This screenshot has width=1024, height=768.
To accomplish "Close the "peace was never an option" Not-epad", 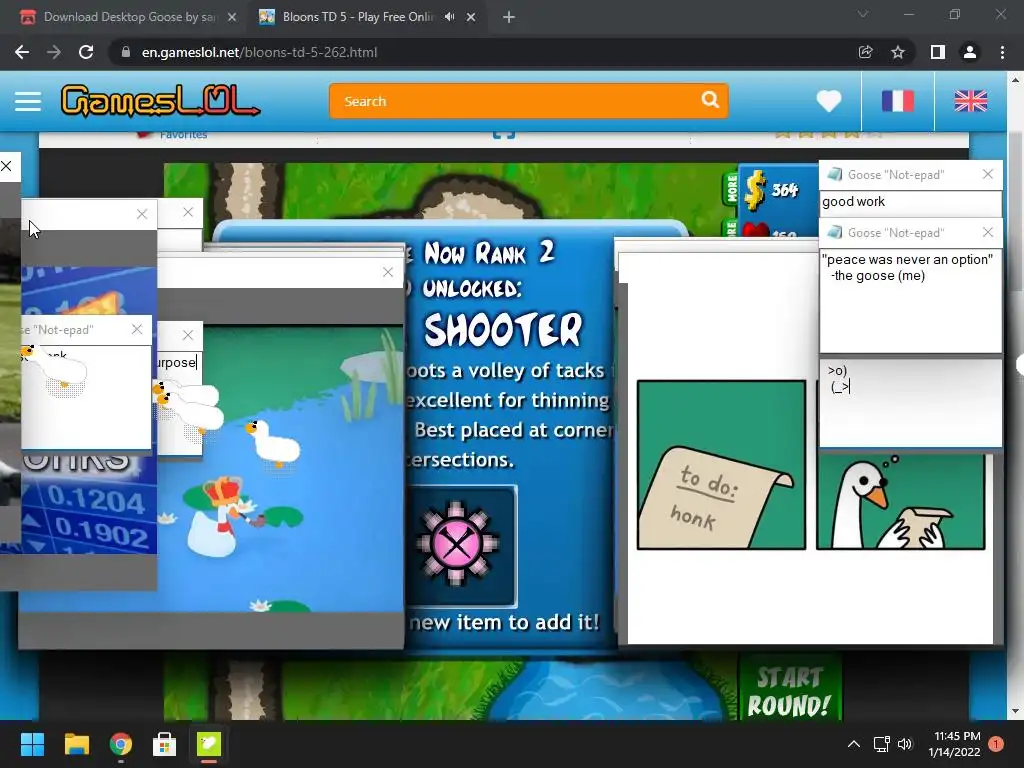I will pos(987,232).
